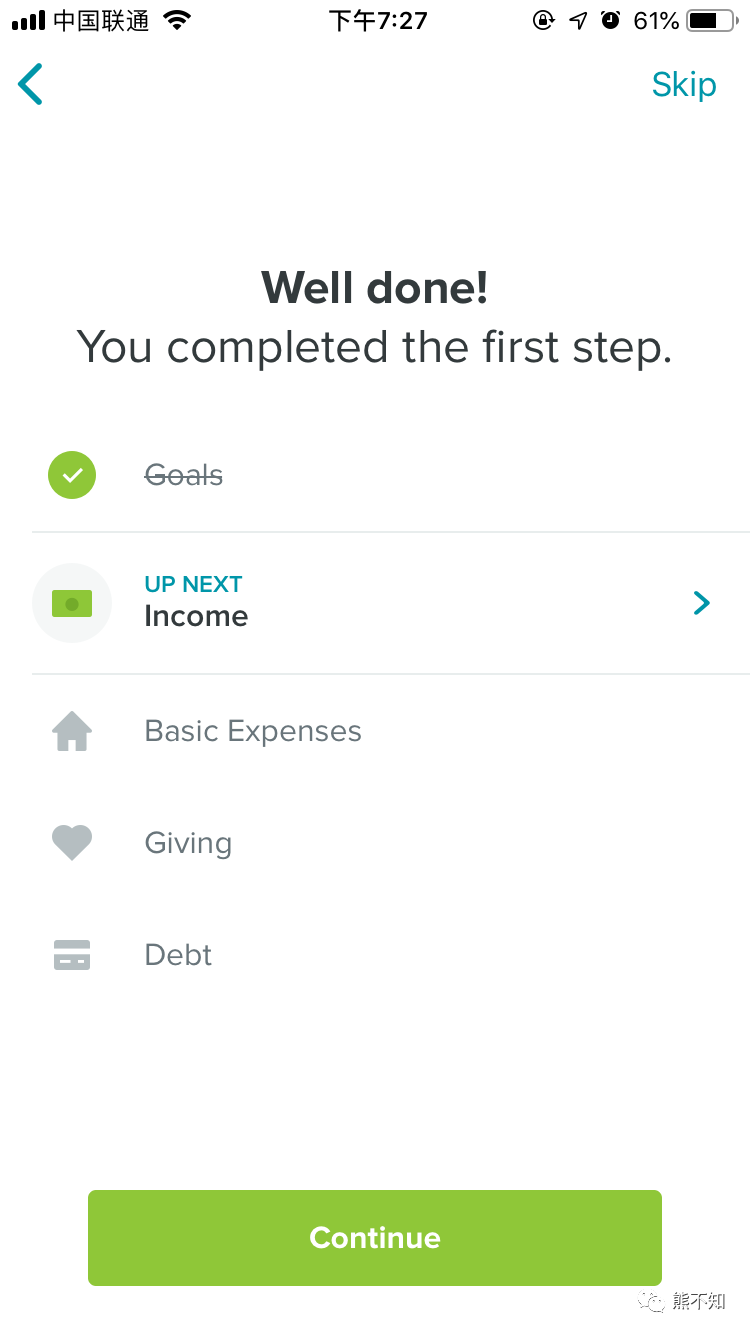Select the Giving step label
This screenshot has width=750, height=1334.
[188, 843]
